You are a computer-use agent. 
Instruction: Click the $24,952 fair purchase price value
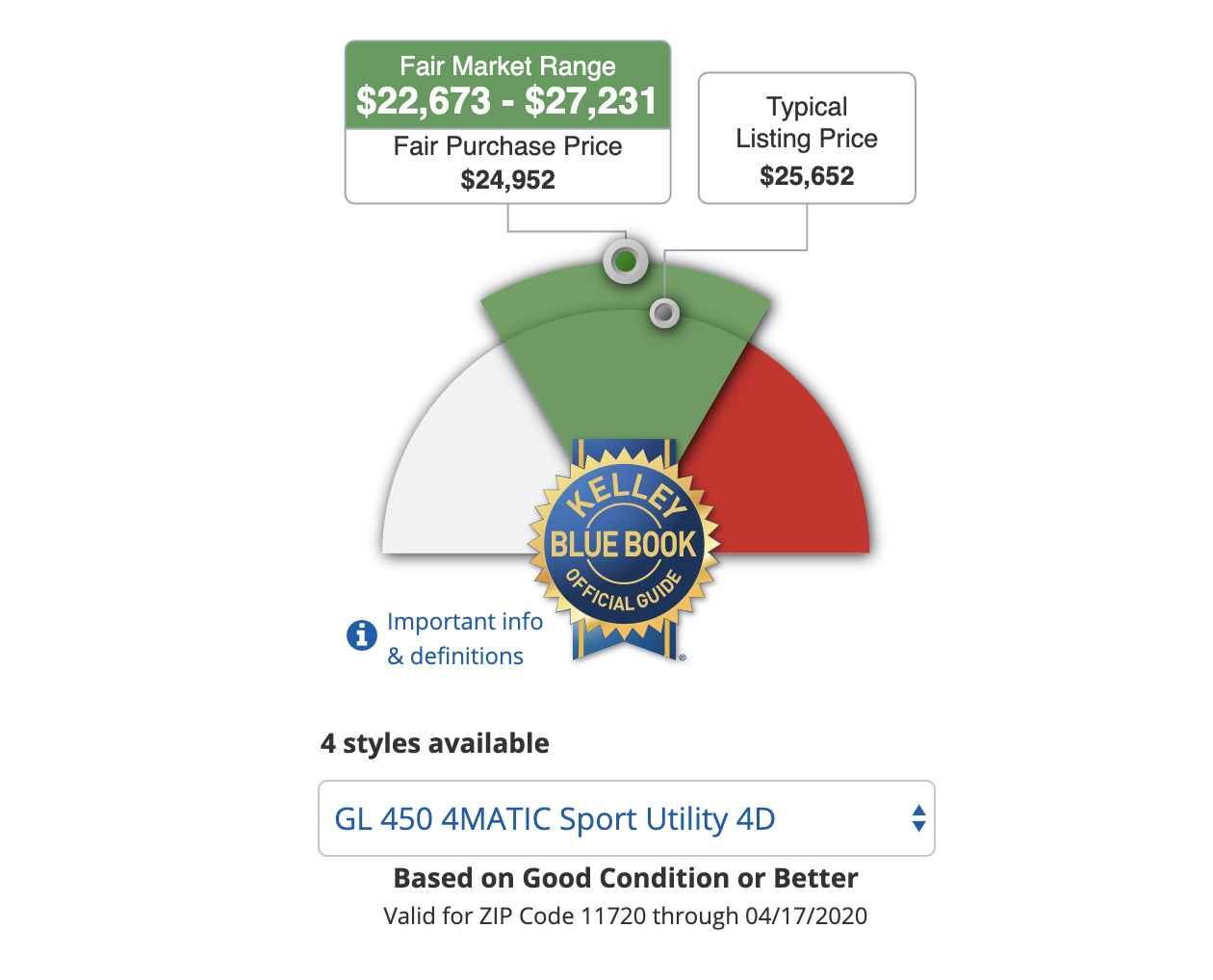[x=507, y=180]
